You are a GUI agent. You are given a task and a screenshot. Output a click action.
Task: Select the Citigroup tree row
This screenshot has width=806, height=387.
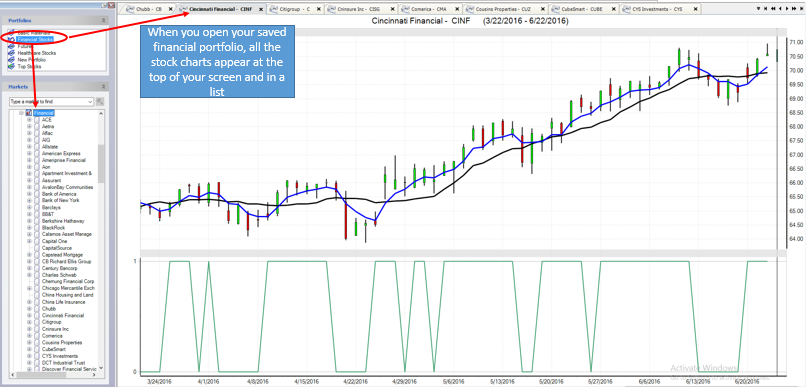pos(51,322)
